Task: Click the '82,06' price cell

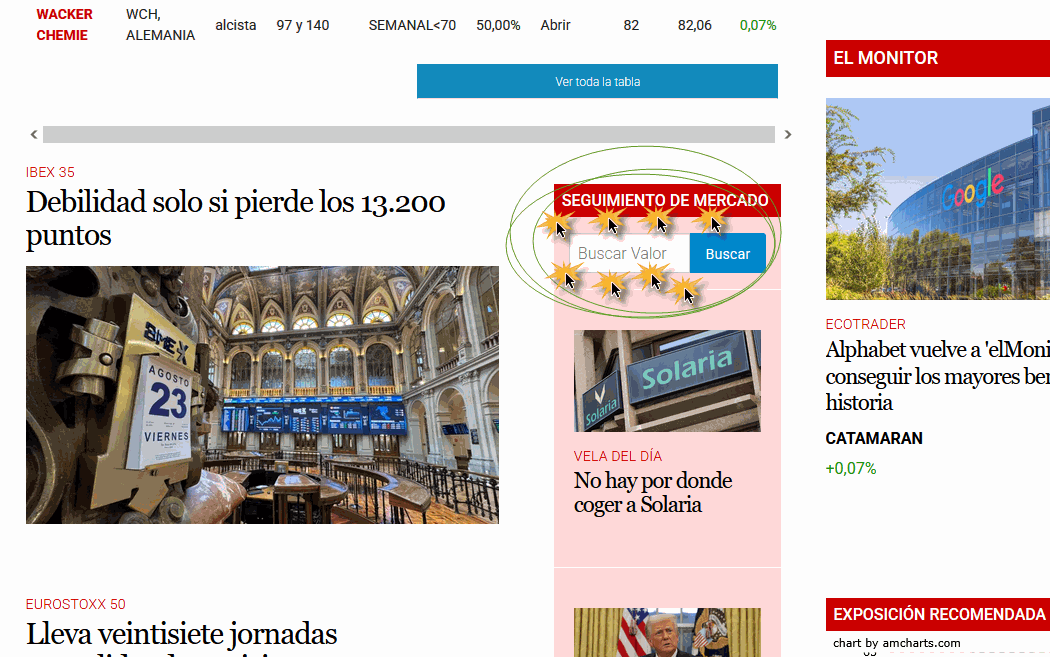Action: tap(694, 25)
